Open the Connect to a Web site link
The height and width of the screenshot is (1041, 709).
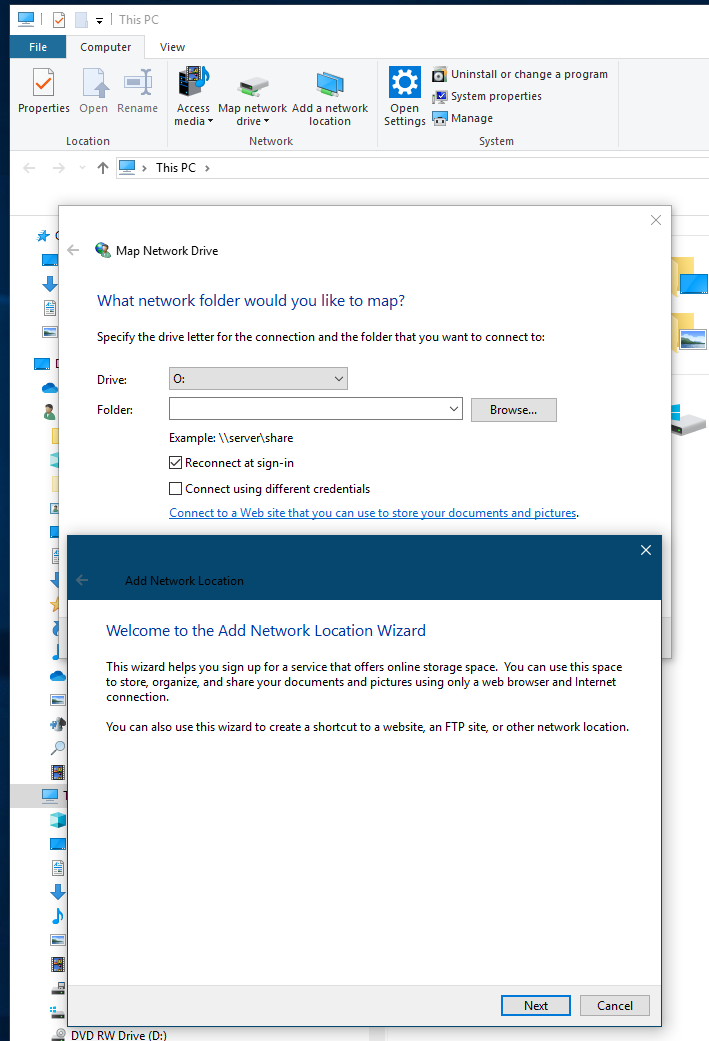click(x=372, y=513)
